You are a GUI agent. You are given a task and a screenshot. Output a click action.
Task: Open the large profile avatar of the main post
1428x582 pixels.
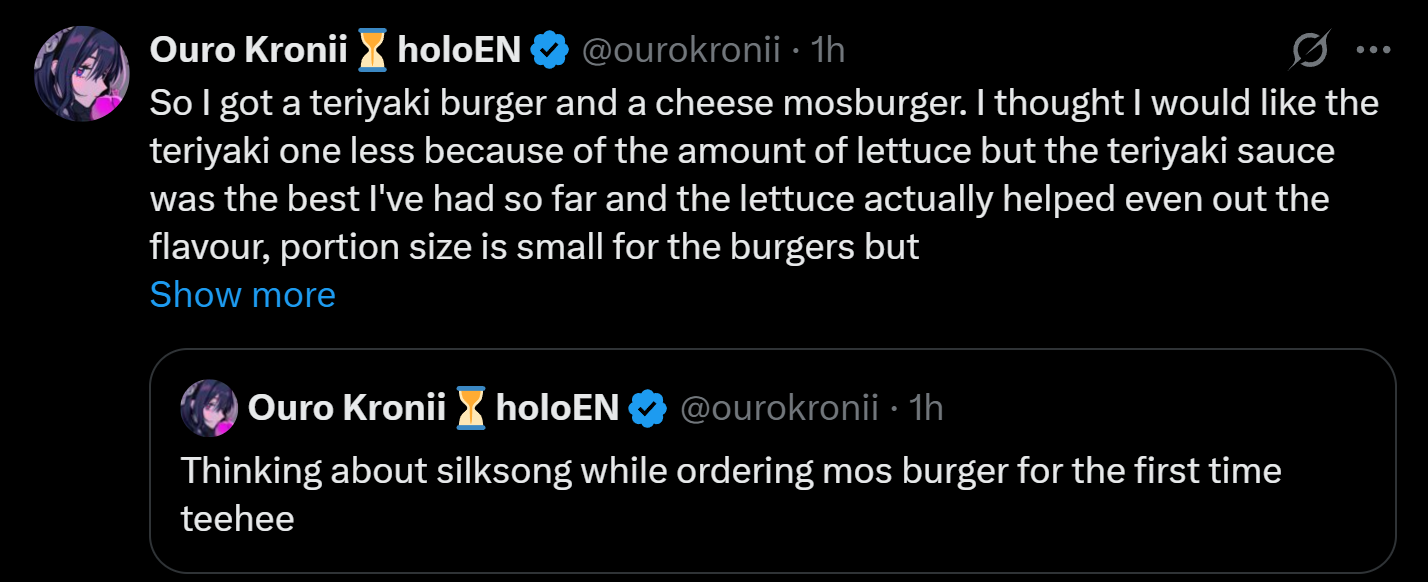[82, 74]
